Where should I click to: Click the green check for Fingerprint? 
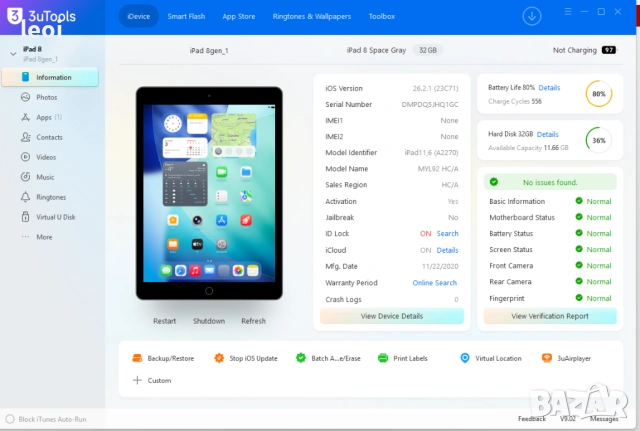tap(579, 298)
